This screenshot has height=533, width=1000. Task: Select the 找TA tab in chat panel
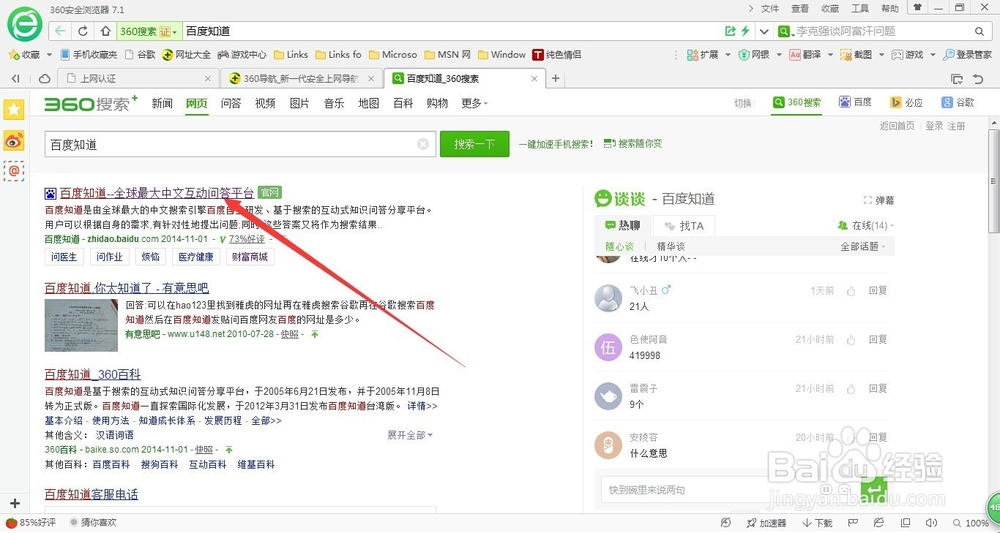pyautogui.click(x=684, y=226)
